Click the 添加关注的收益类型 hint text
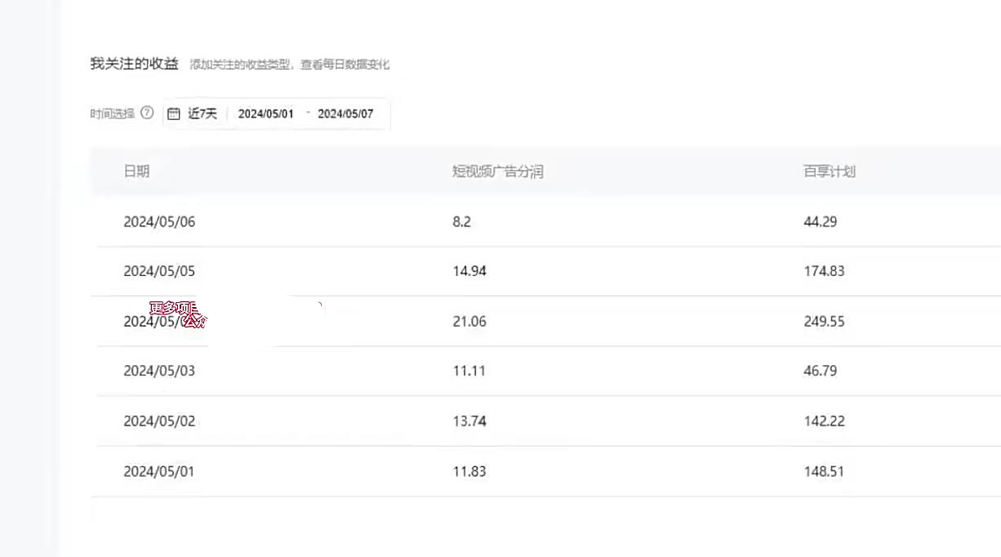 tap(290, 65)
